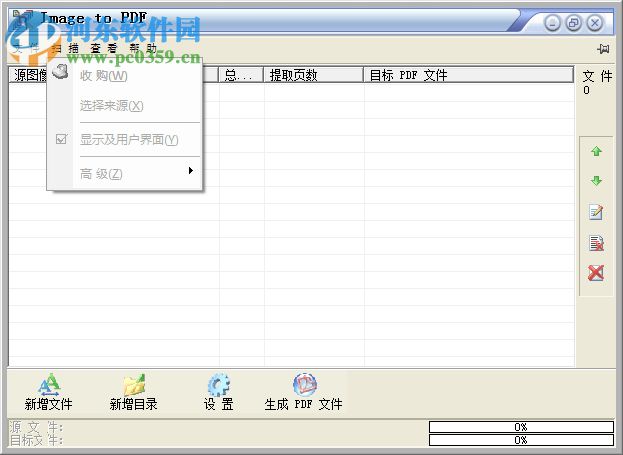Select 选择来源(X) menu entry
The image size is (623, 455).
(x=125, y=106)
